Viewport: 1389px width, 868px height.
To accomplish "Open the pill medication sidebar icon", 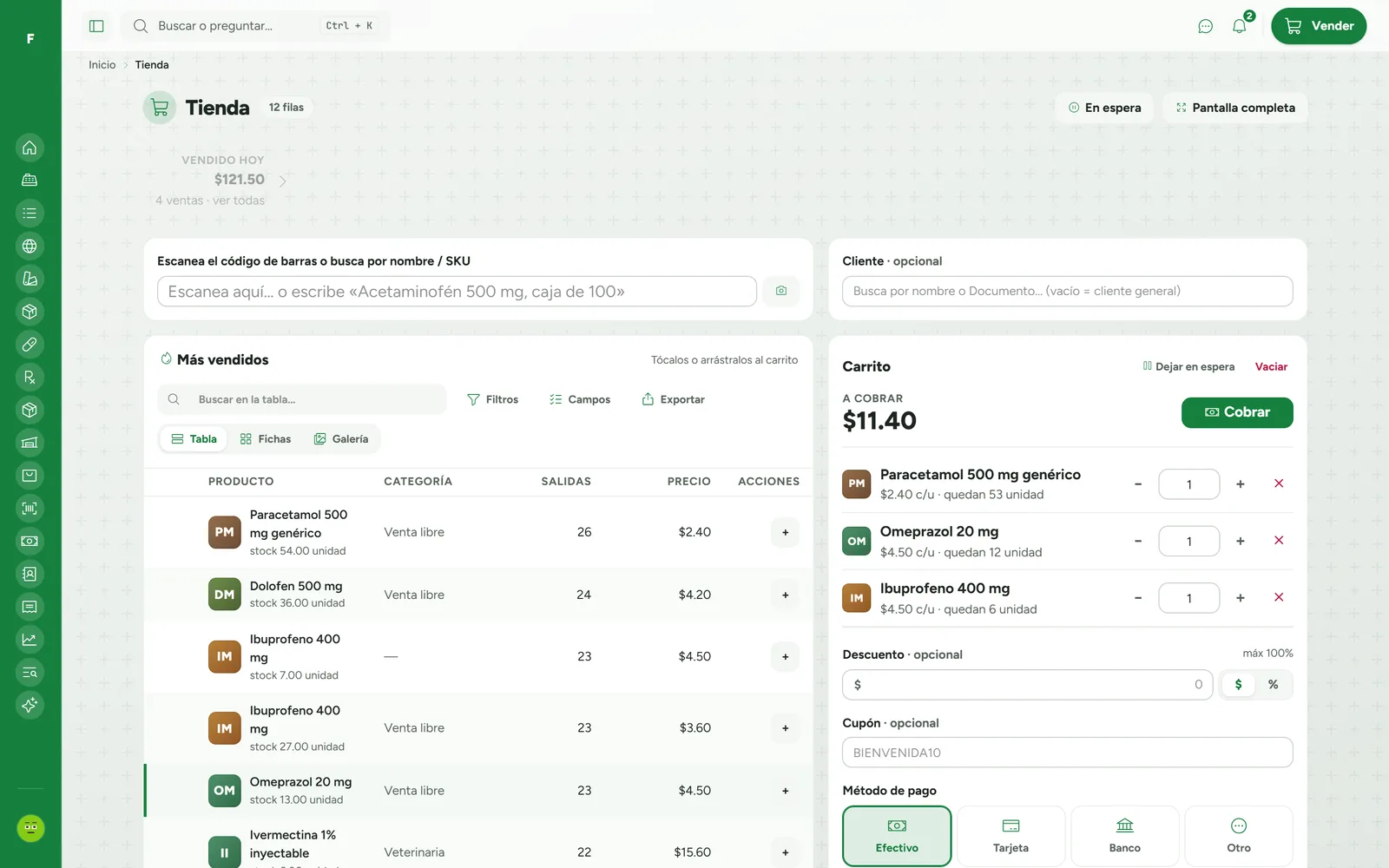I will (x=30, y=345).
